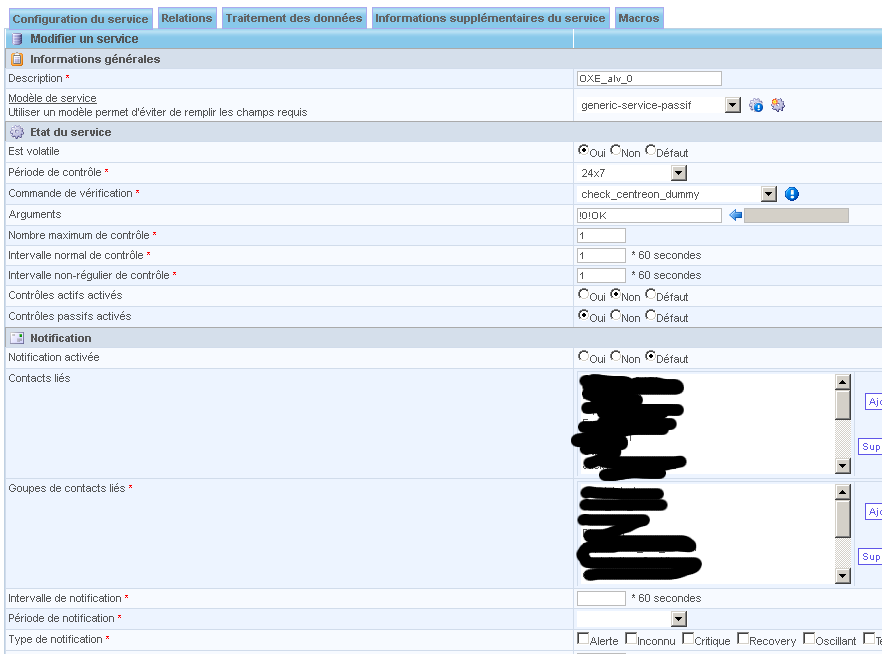Screen dimensions: 882x654
Task: Open the check_centreon_dummy command dropdown
Action: point(768,194)
